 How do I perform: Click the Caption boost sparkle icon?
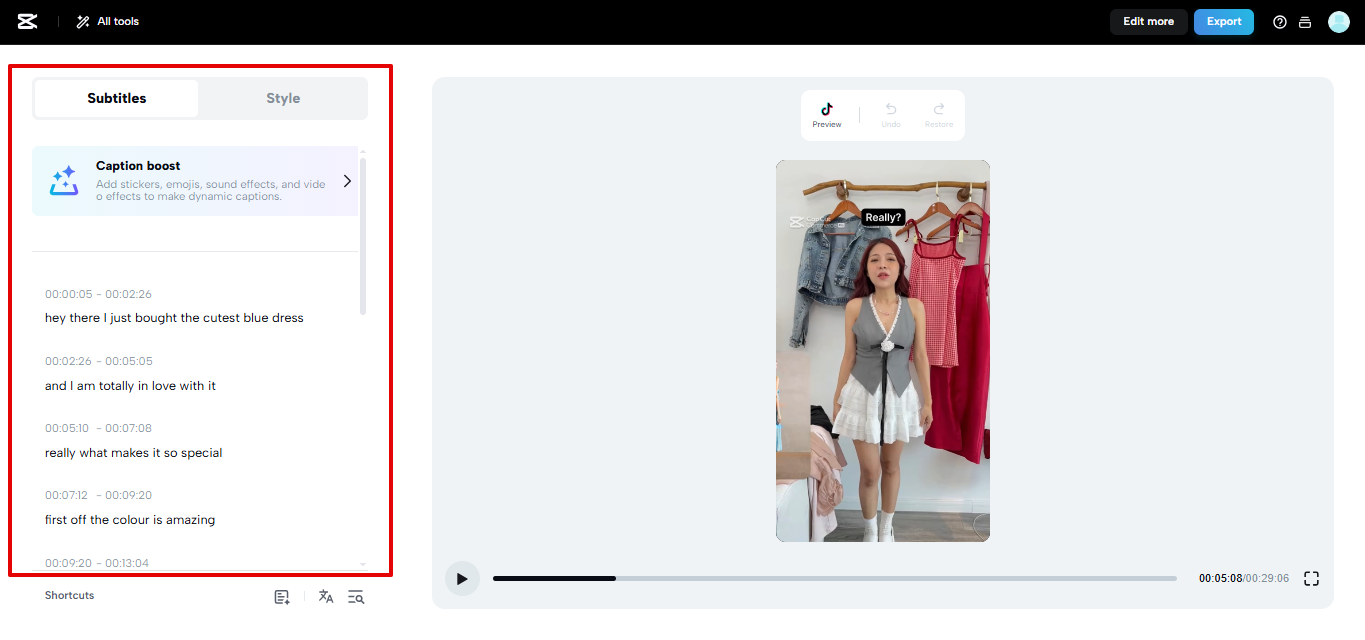[63, 181]
